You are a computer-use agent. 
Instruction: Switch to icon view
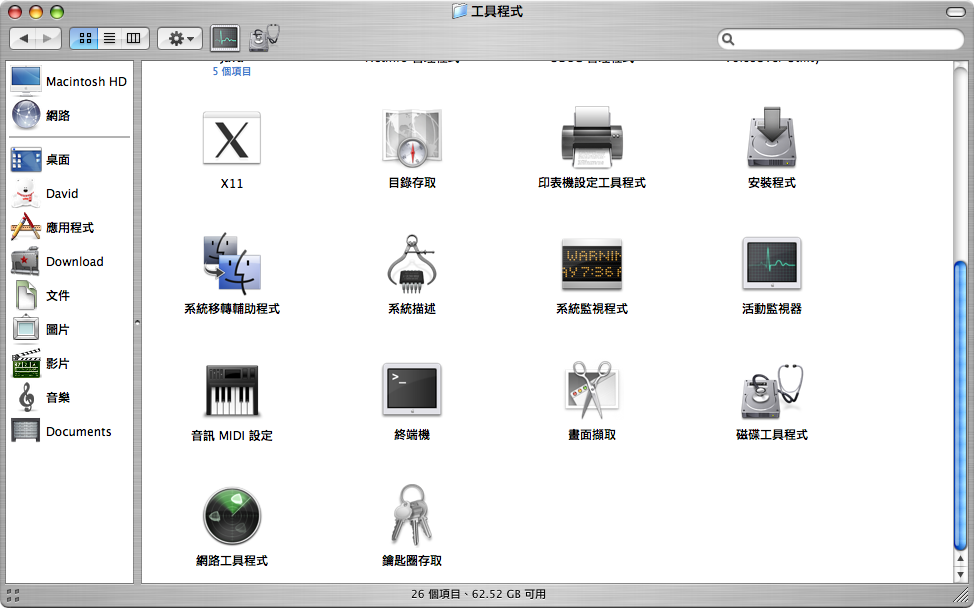84,39
